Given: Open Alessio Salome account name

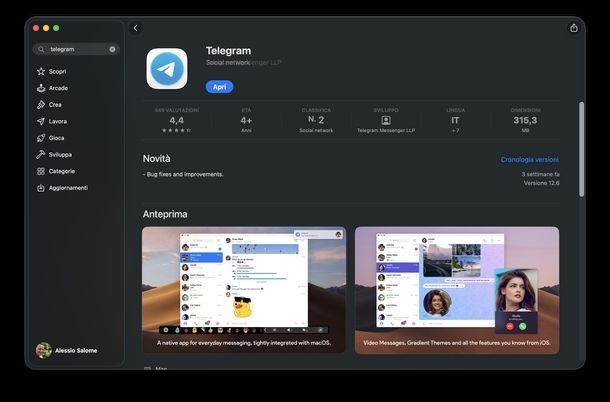Looking at the screenshot, I should coord(76,350).
